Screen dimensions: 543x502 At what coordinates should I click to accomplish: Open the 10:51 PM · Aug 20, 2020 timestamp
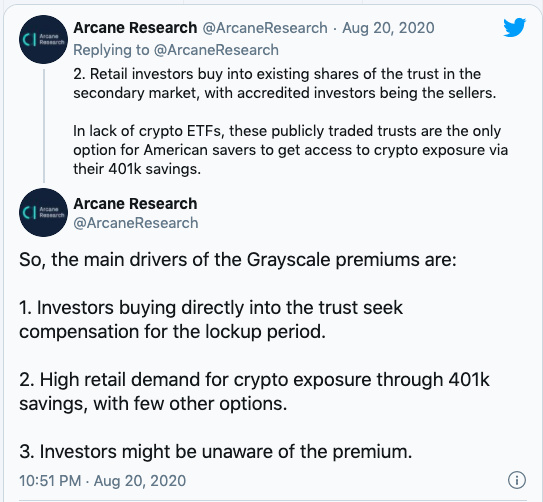click(103, 481)
